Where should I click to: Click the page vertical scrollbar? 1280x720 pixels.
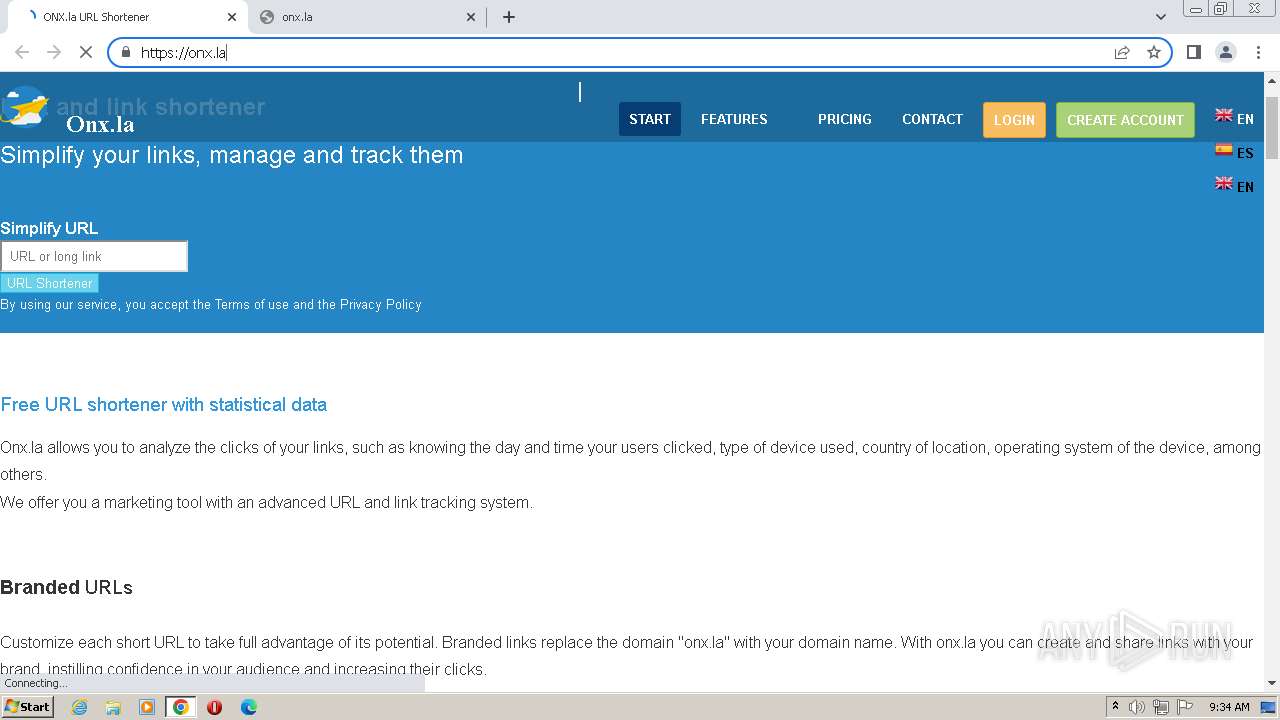coord(1272,128)
